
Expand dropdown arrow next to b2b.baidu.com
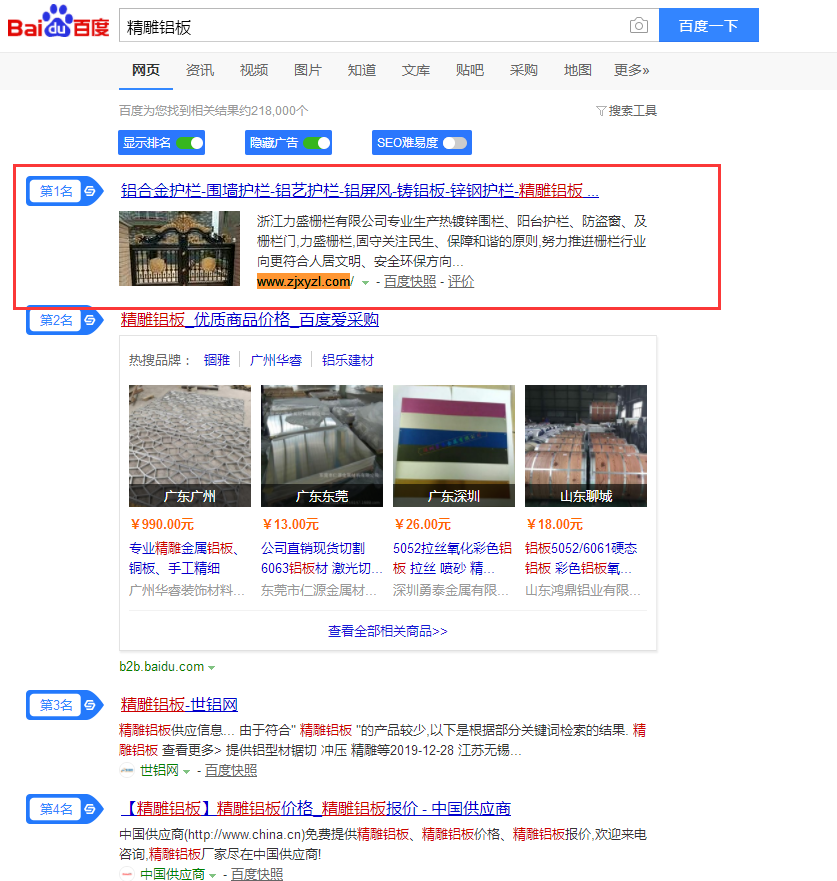tap(212, 667)
